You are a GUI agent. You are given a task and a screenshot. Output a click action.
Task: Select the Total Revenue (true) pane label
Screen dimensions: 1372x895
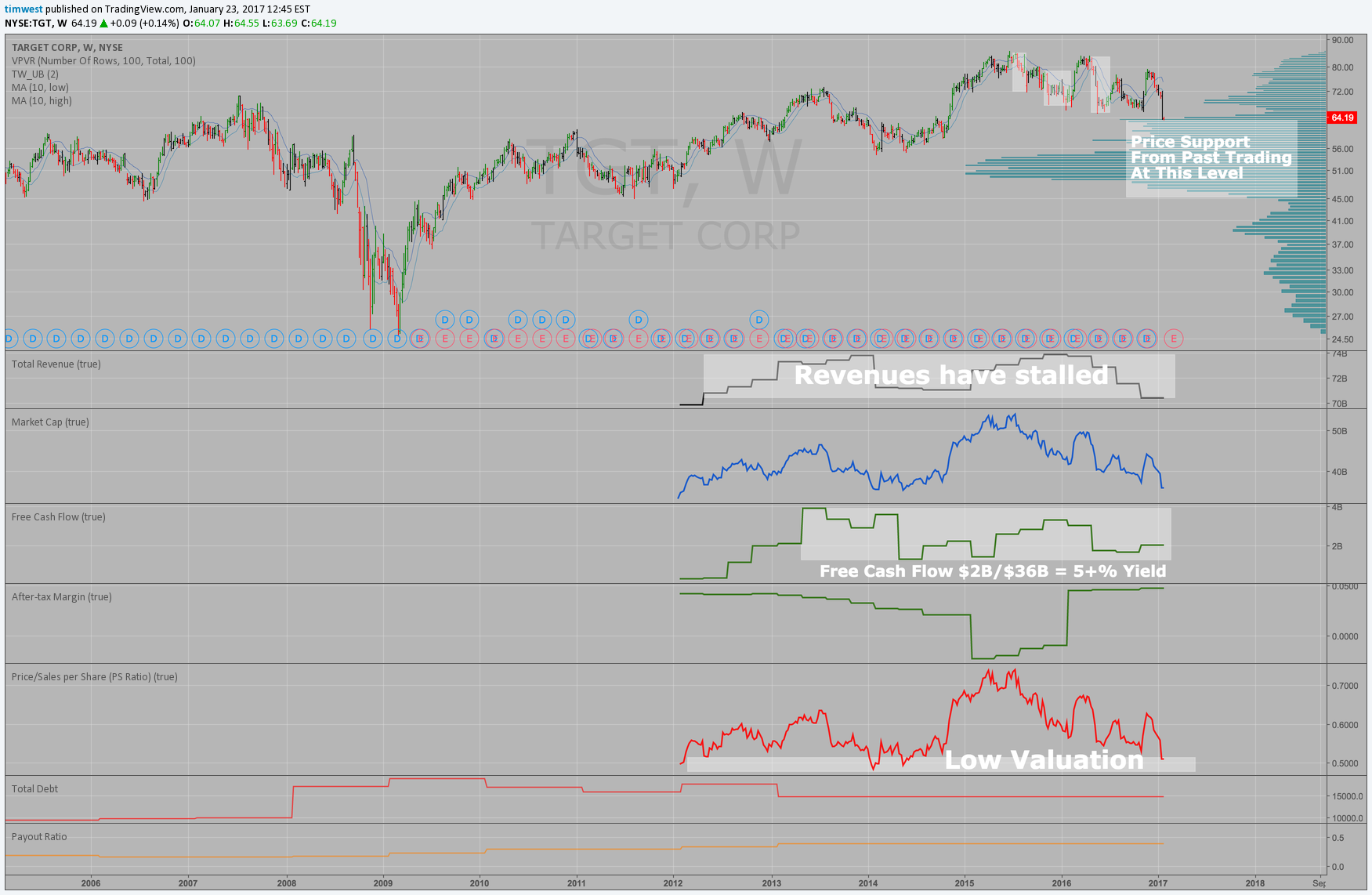pyautogui.click(x=56, y=364)
